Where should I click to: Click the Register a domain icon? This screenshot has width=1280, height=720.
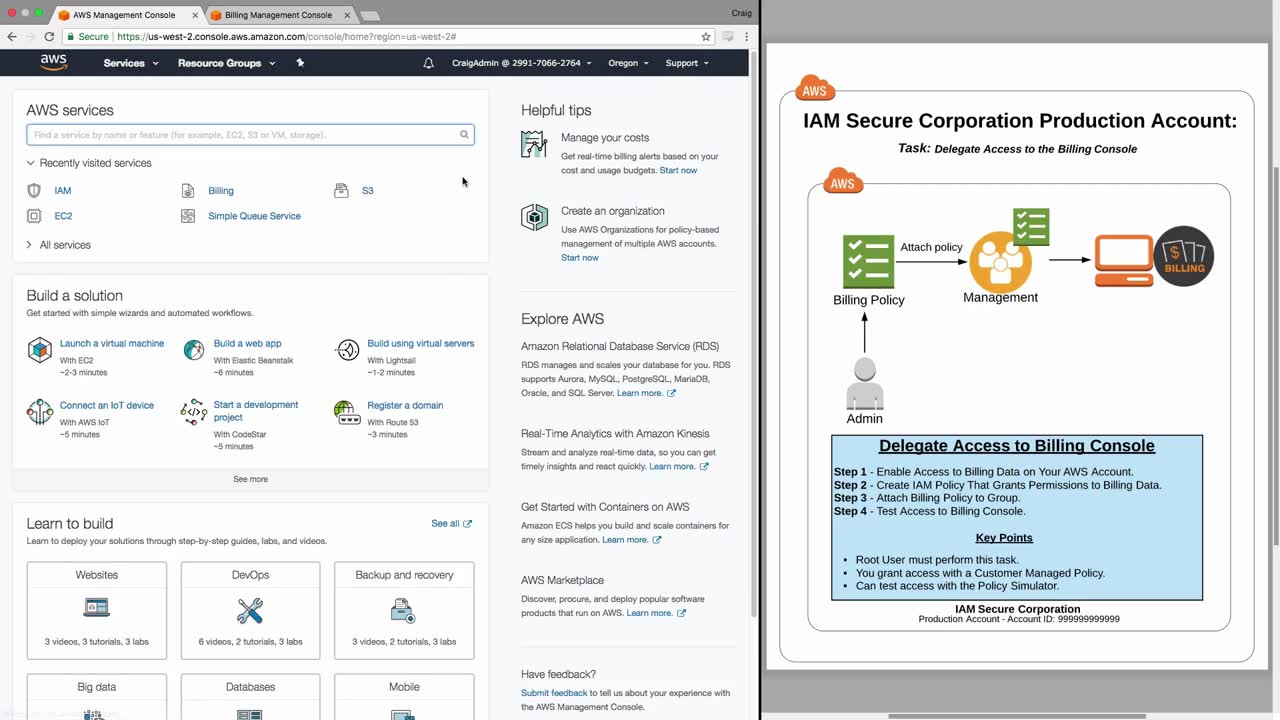347,412
